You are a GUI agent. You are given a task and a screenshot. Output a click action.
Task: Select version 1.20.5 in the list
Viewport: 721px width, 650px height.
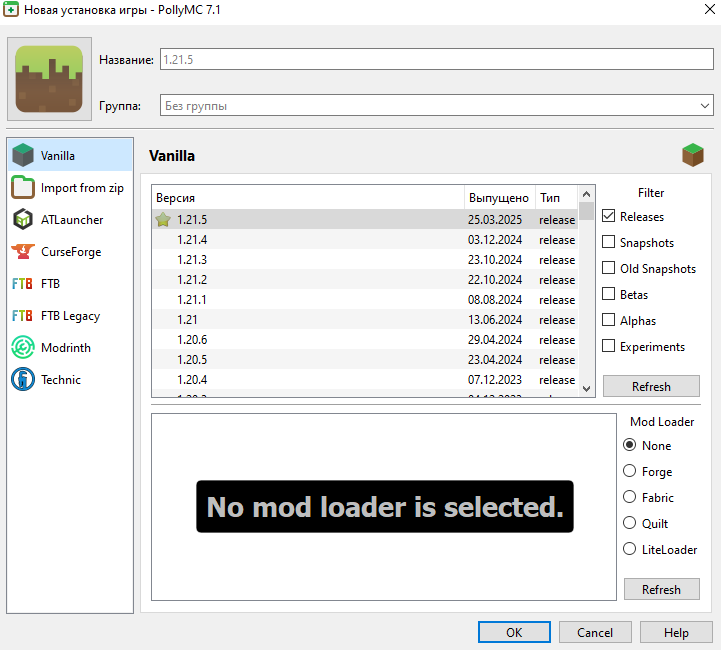365,359
